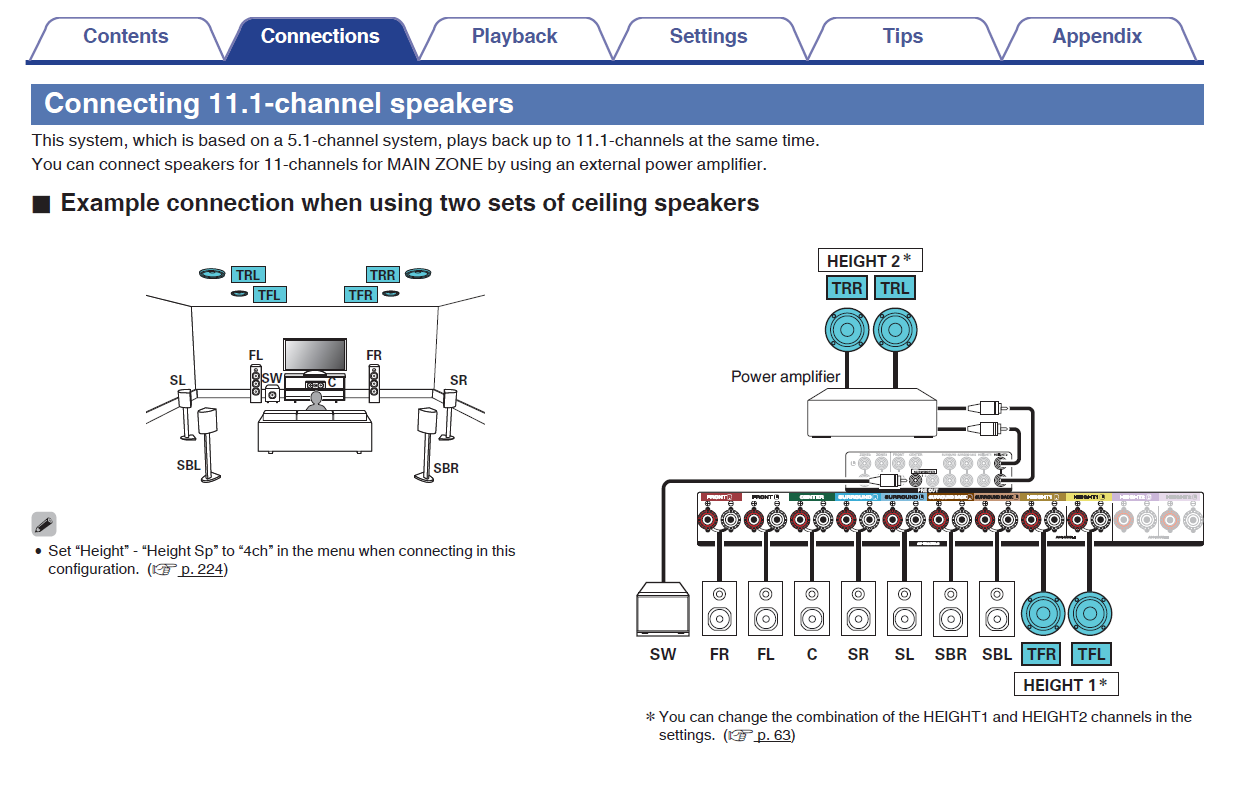
Task: Open the p. 63 page link
Action: coord(774,735)
